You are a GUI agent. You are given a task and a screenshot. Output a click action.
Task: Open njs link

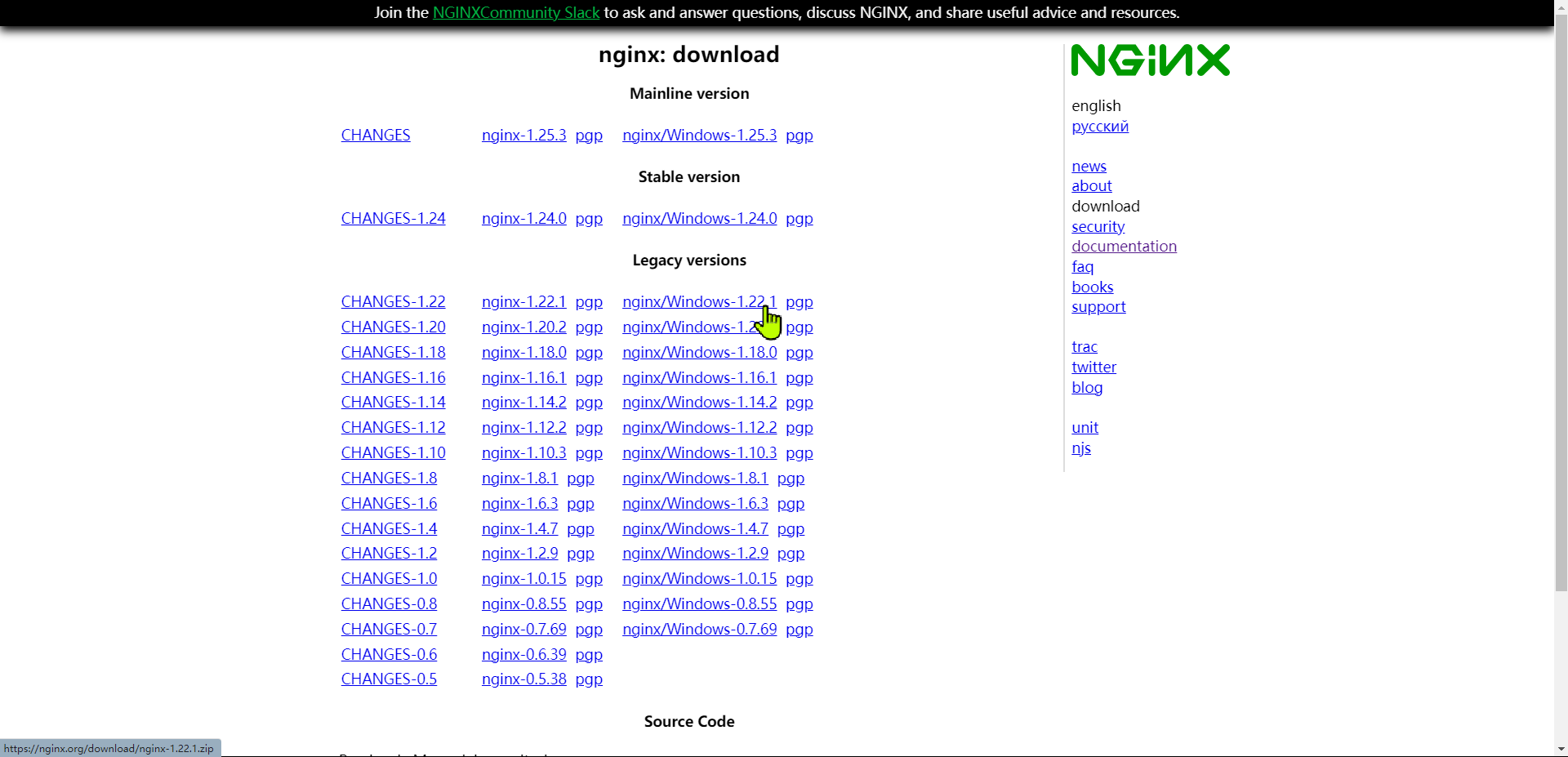coord(1081,448)
